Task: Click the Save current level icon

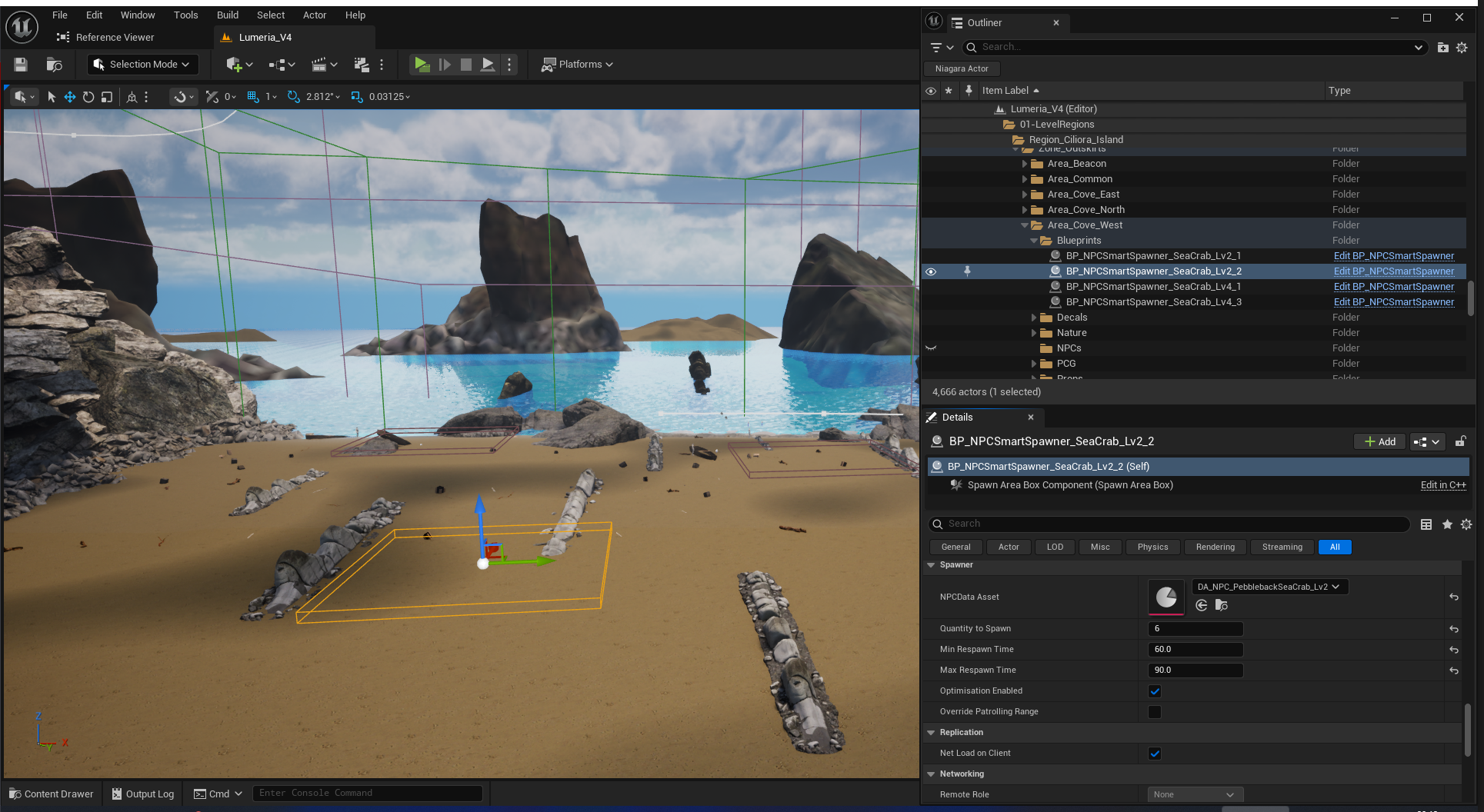Action: (21, 65)
